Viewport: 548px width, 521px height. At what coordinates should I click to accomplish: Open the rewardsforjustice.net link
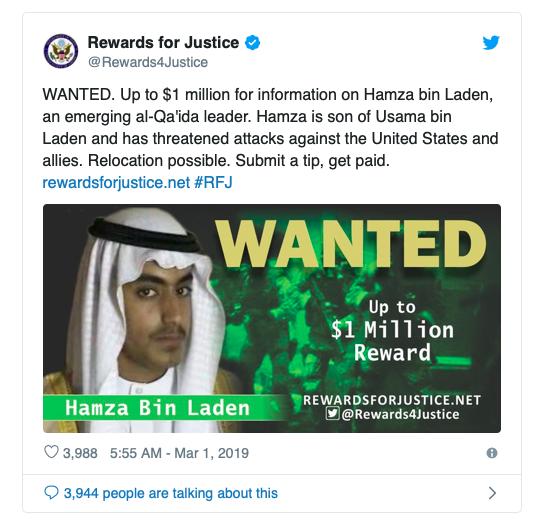pos(116,183)
